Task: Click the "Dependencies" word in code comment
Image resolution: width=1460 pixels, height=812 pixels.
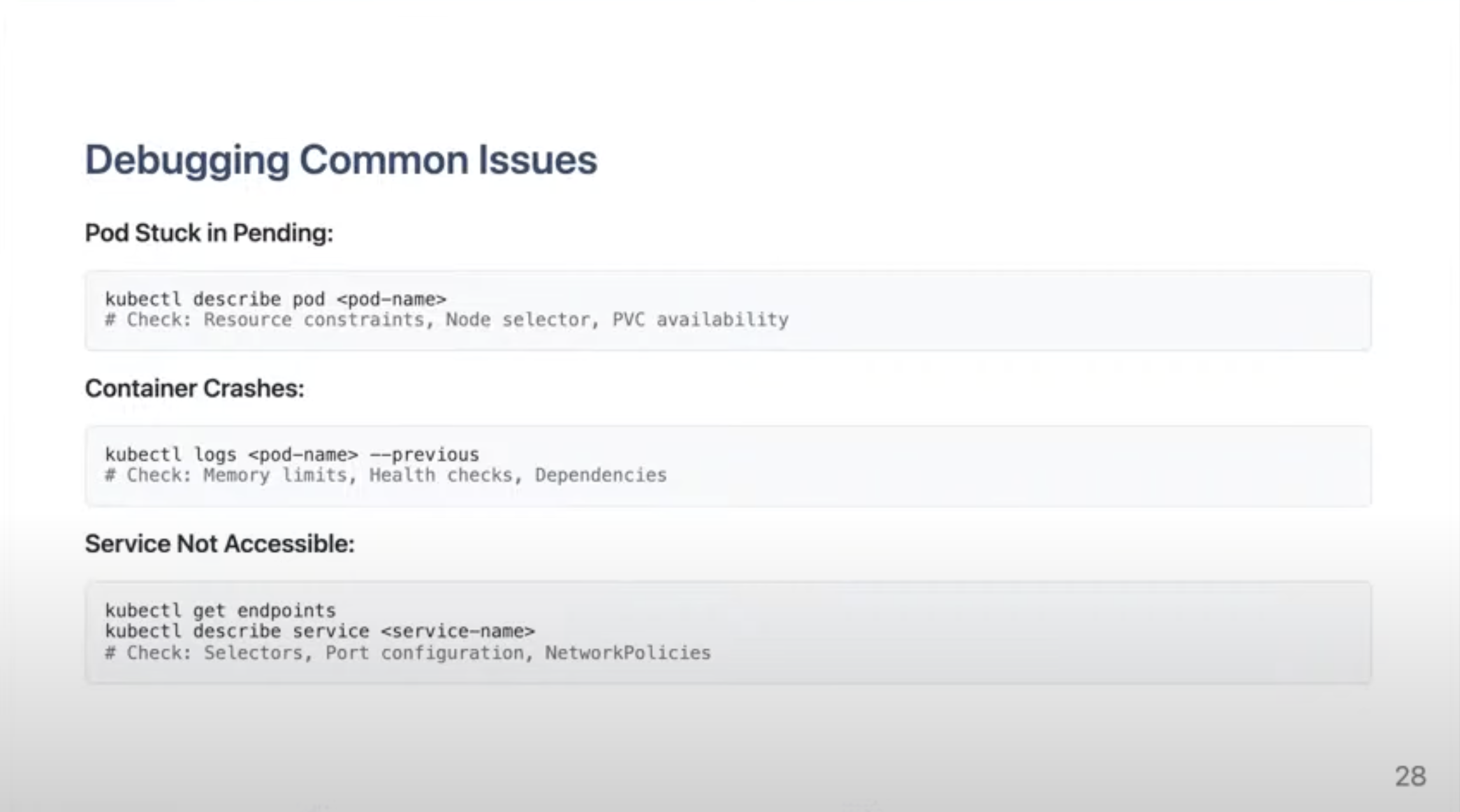Action: [601, 475]
